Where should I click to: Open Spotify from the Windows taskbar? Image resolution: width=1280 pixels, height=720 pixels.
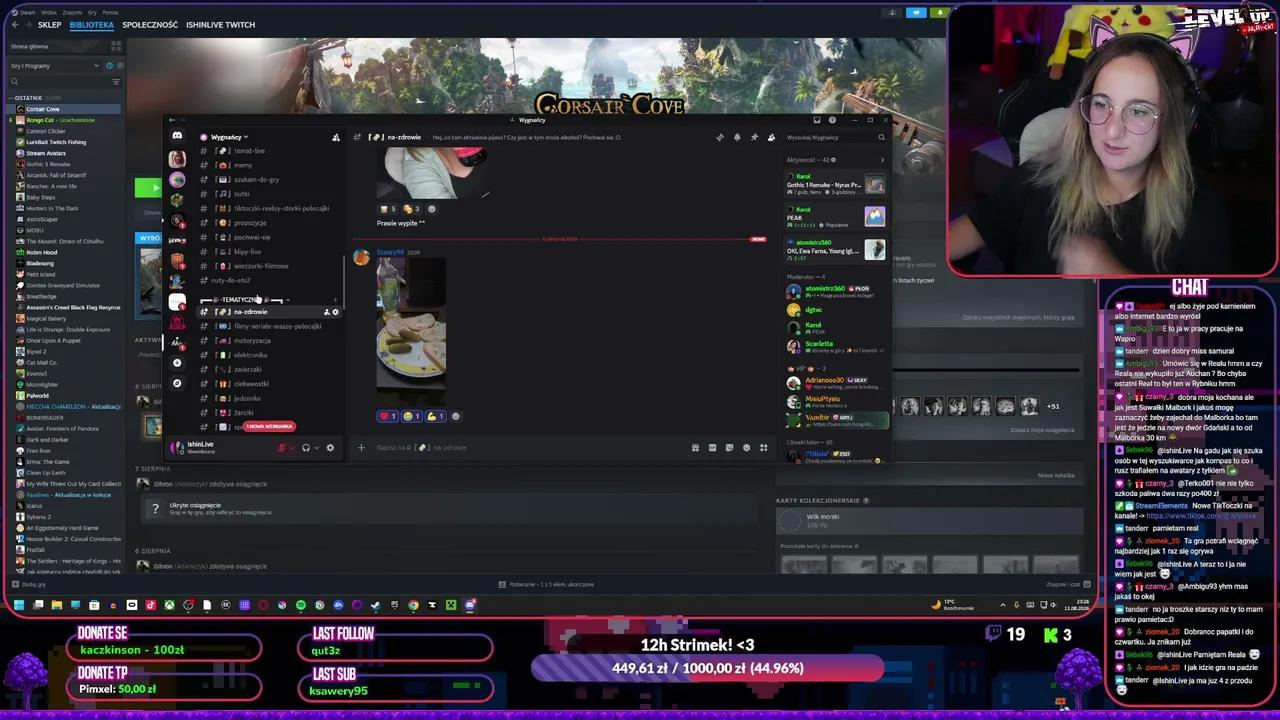coord(301,605)
